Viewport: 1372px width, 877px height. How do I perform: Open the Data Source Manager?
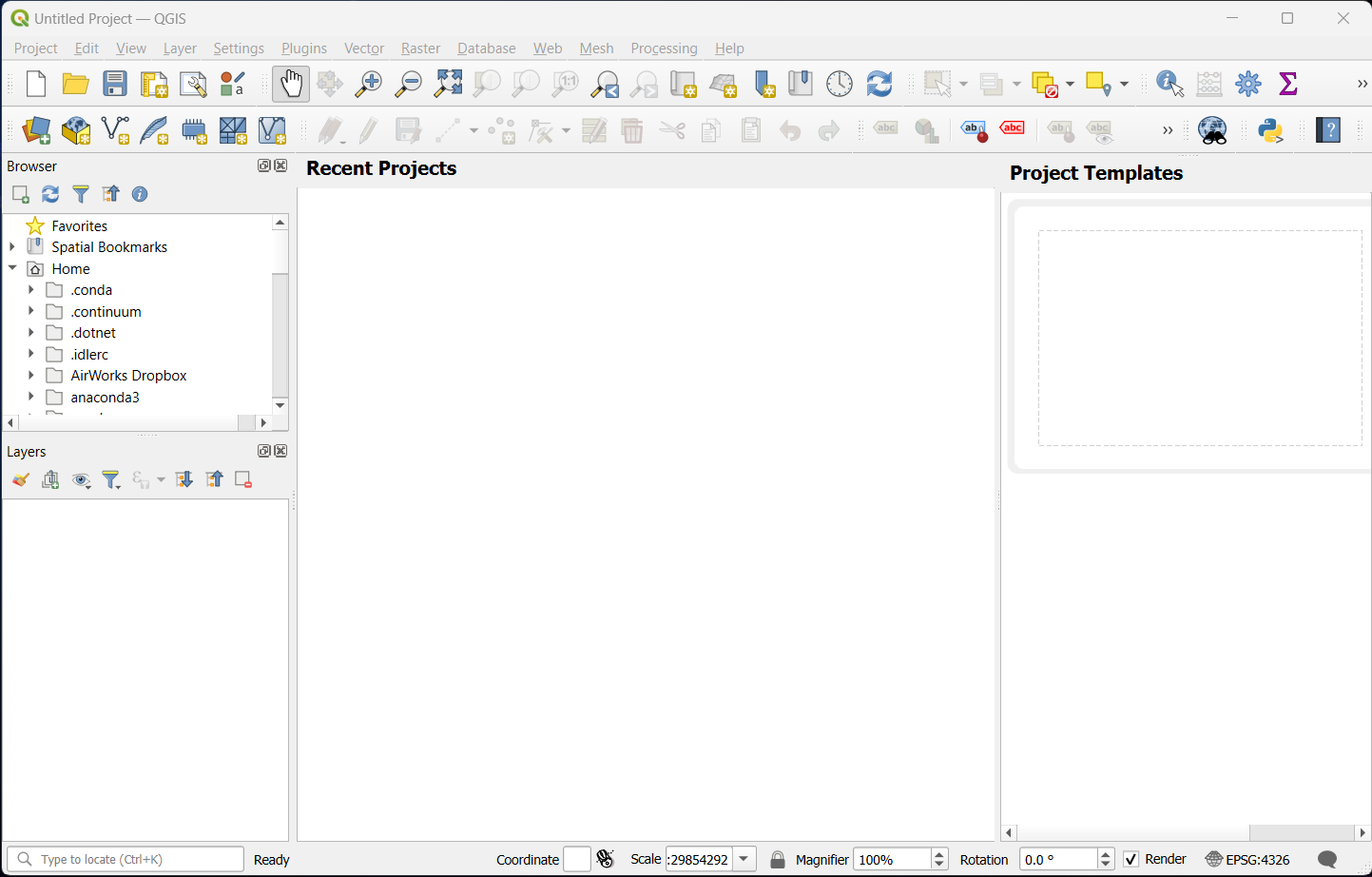36,130
